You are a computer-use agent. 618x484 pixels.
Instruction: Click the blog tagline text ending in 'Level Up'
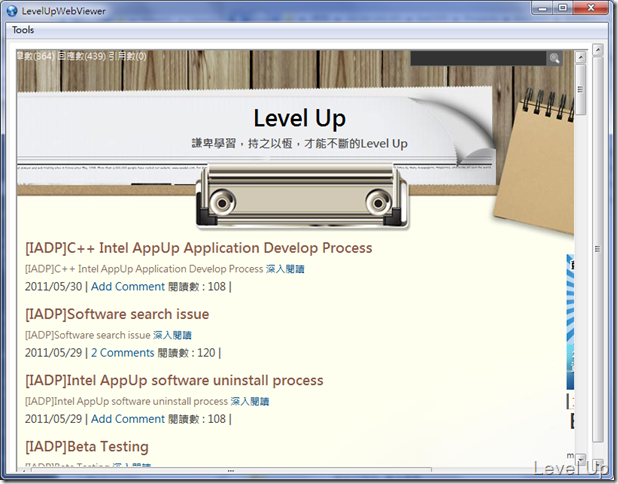click(x=300, y=143)
